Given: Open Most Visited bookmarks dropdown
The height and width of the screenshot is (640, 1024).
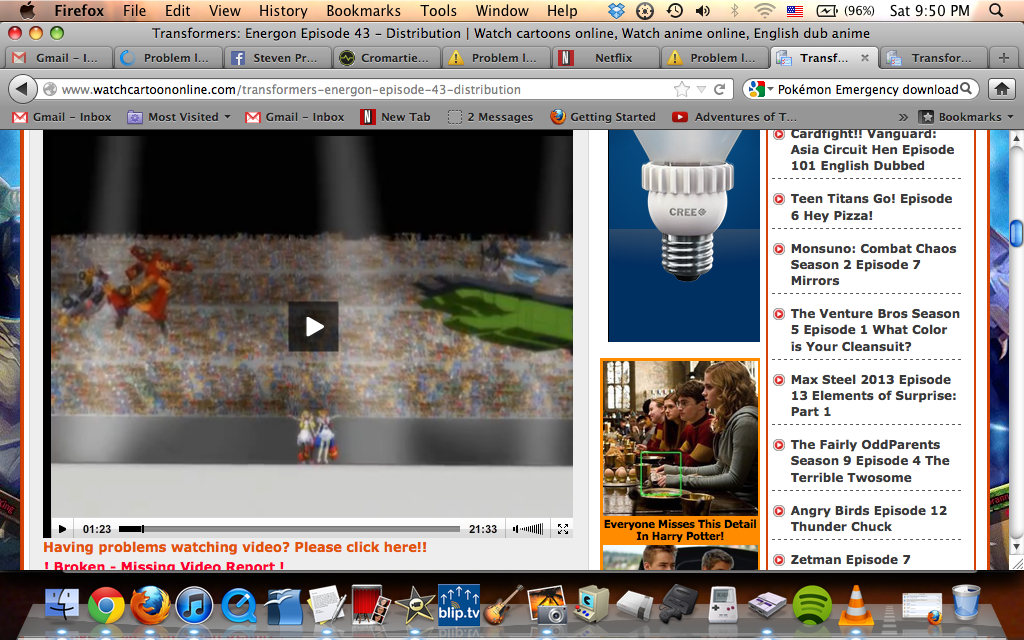Looking at the screenshot, I should click(179, 117).
